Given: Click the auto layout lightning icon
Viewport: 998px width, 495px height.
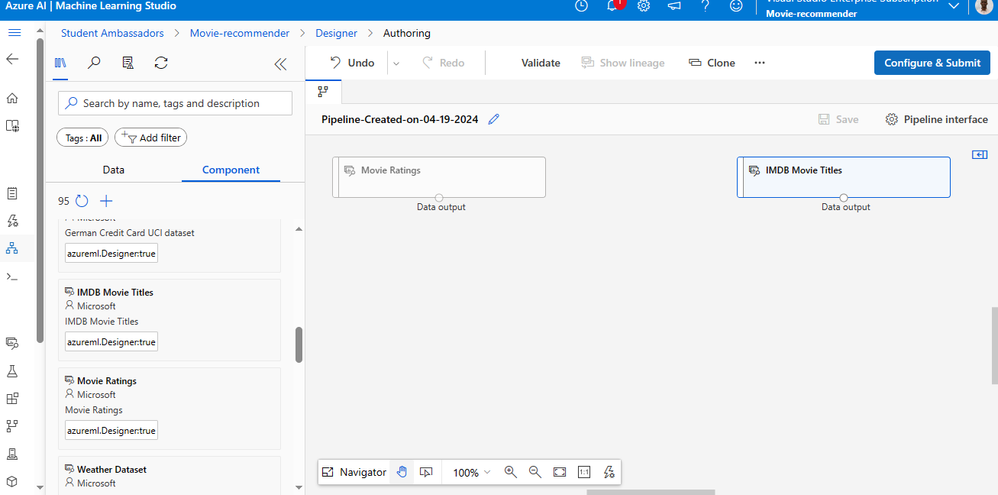Looking at the screenshot, I should click(608, 472).
